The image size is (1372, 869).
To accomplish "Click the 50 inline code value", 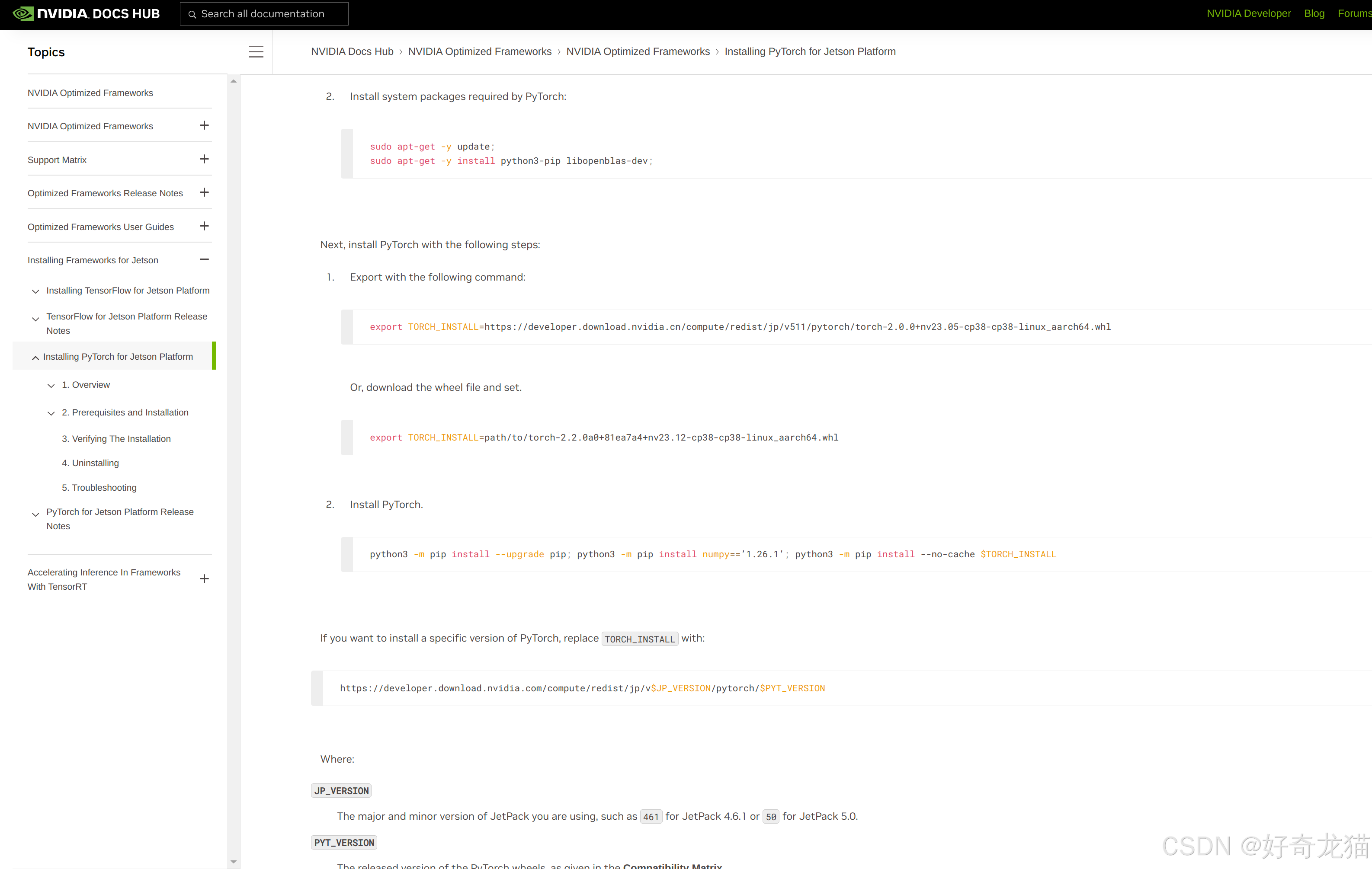I will [771, 817].
